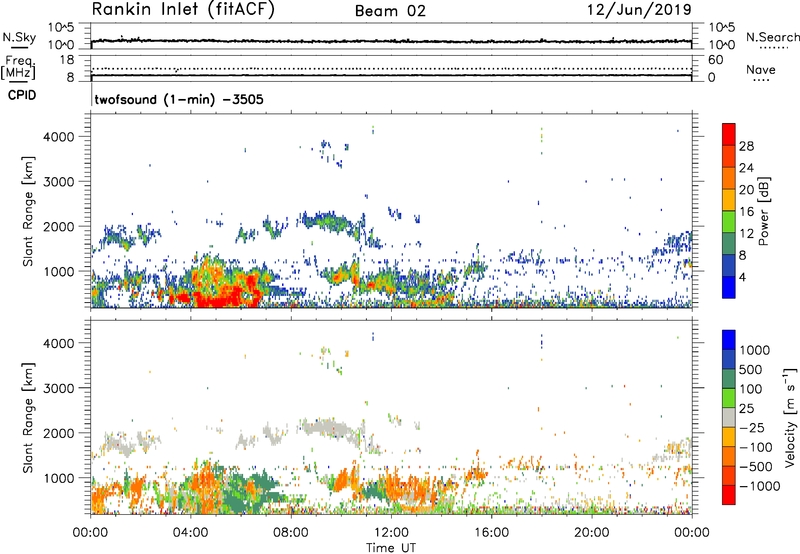800x554 pixels.
Task: Click the '08:00' time axis label
Action: tap(291, 533)
